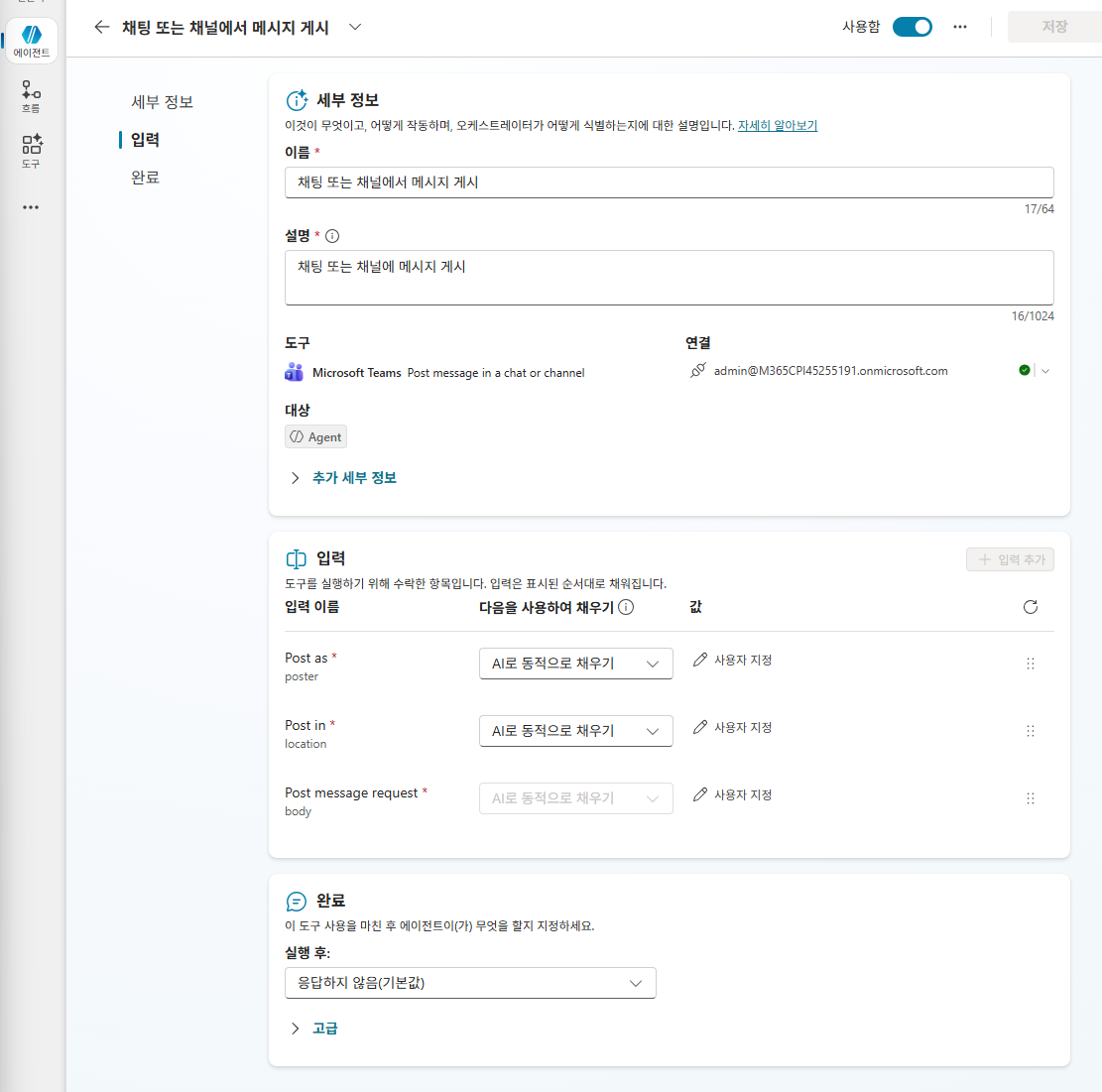Expand 추가 세부 정보 section
The height and width of the screenshot is (1092, 1102).
(x=343, y=478)
